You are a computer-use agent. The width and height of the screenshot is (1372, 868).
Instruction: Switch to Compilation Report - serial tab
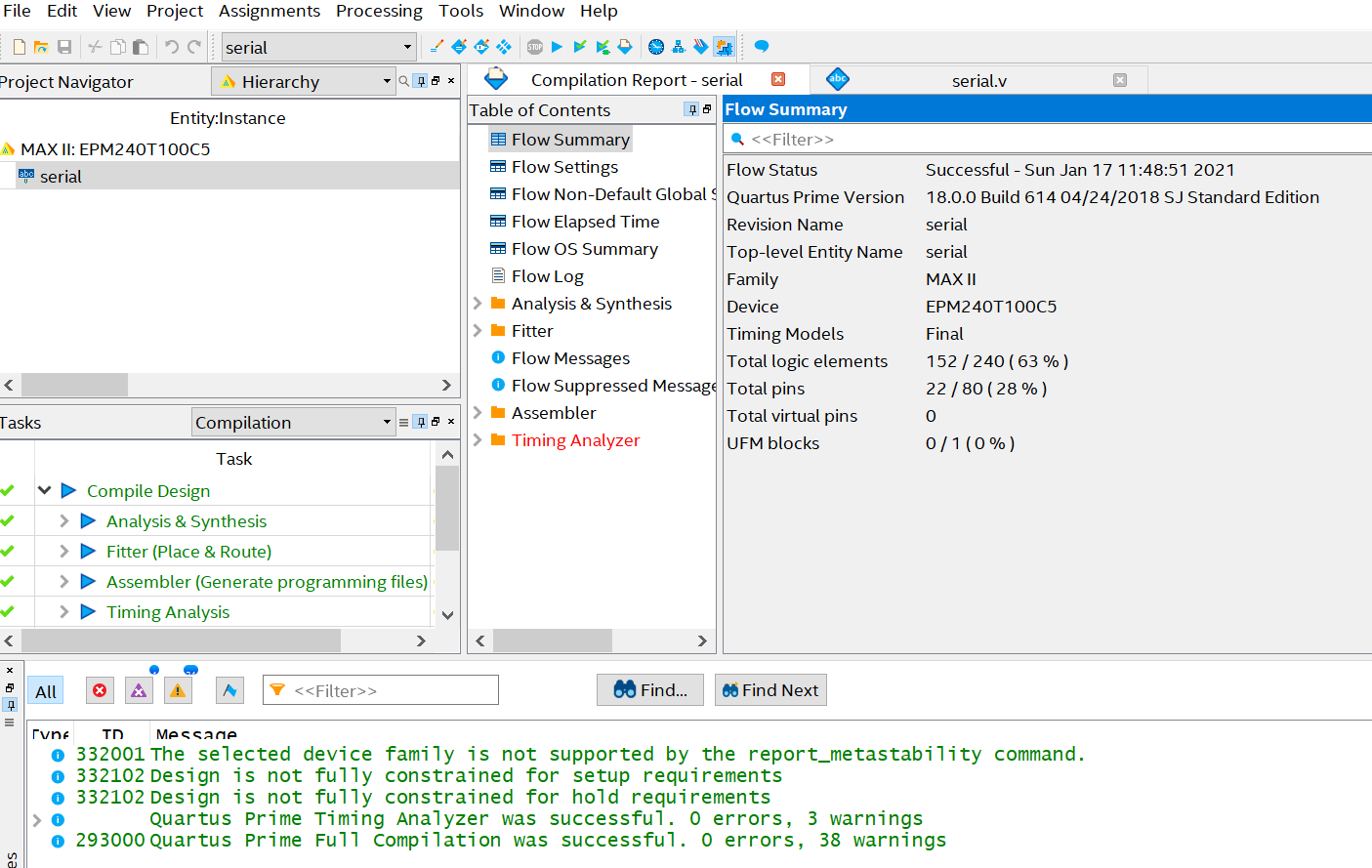tap(637, 80)
